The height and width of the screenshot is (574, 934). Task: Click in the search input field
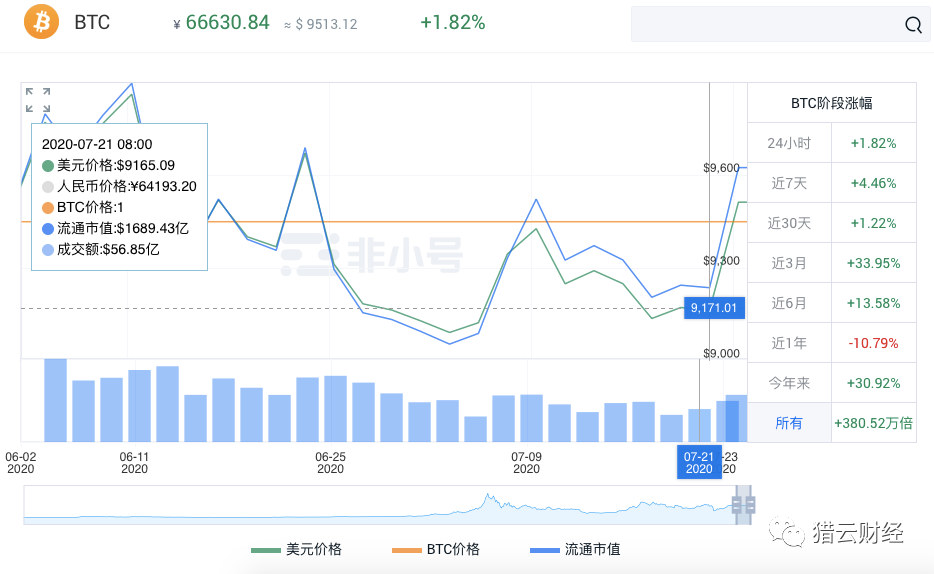[765, 24]
